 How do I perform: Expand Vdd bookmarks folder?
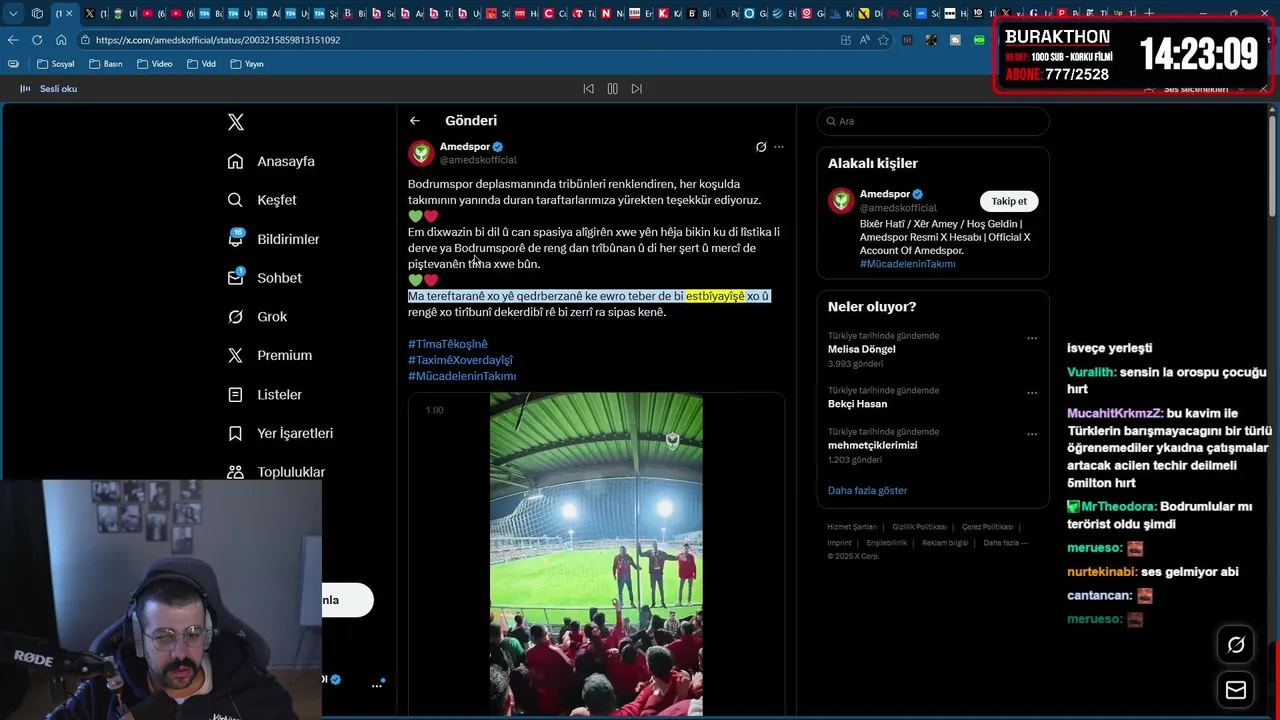click(x=200, y=64)
